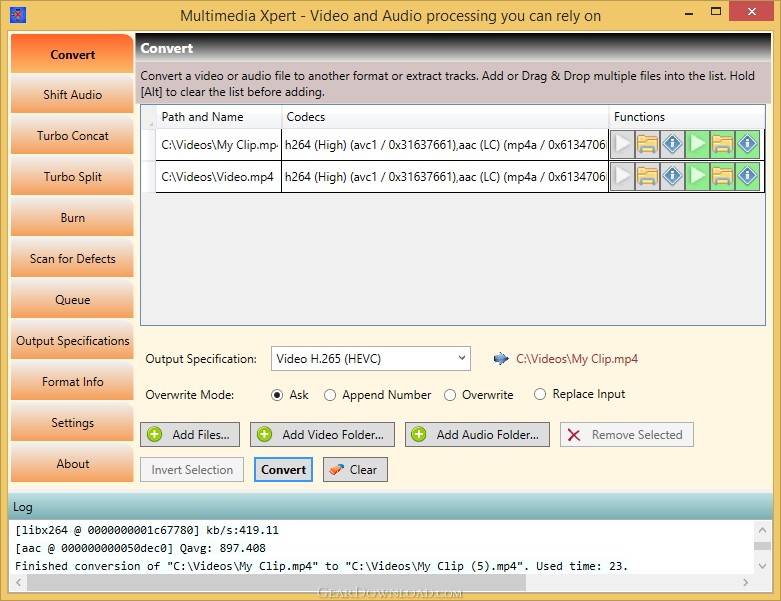Play the input file of My Clip.mp4 (gray play icon)
This screenshot has height=601, width=781.
[622, 144]
